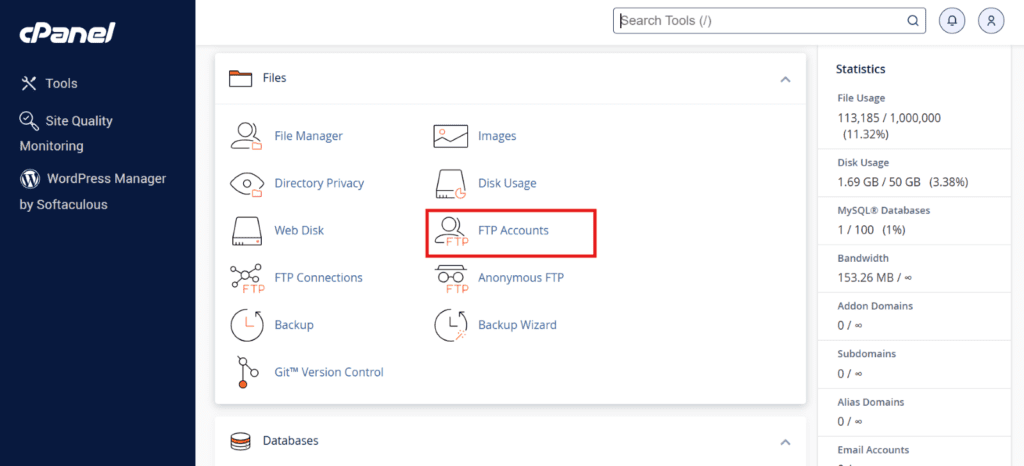Image resolution: width=1024 pixels, height=466 pixels.
Task: Open the user account avatar menu
Action: point(991,20)
